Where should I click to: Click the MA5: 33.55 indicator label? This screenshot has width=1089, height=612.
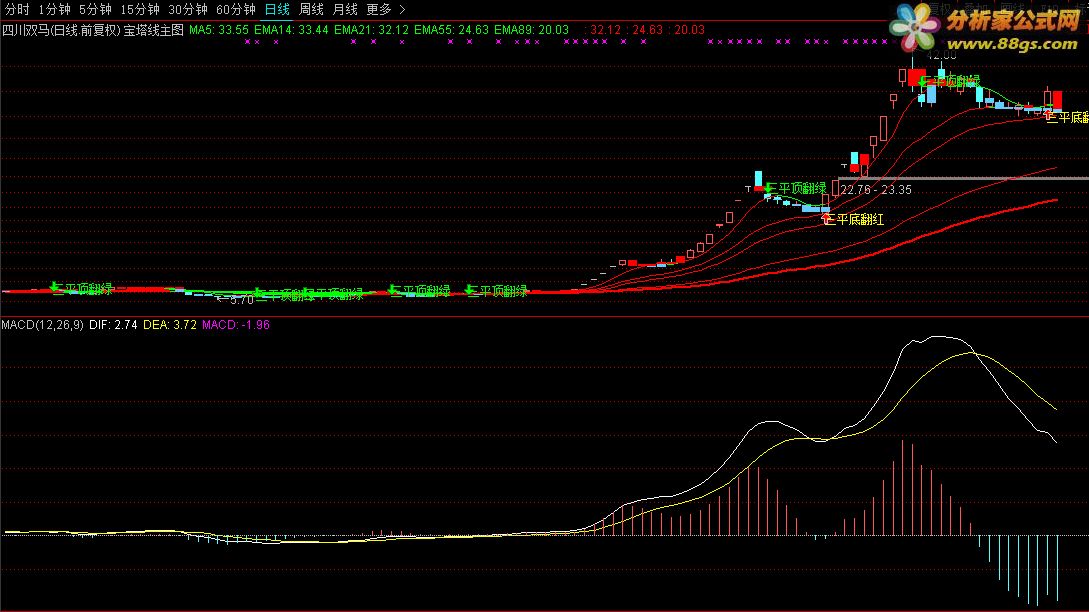point(219,30)
